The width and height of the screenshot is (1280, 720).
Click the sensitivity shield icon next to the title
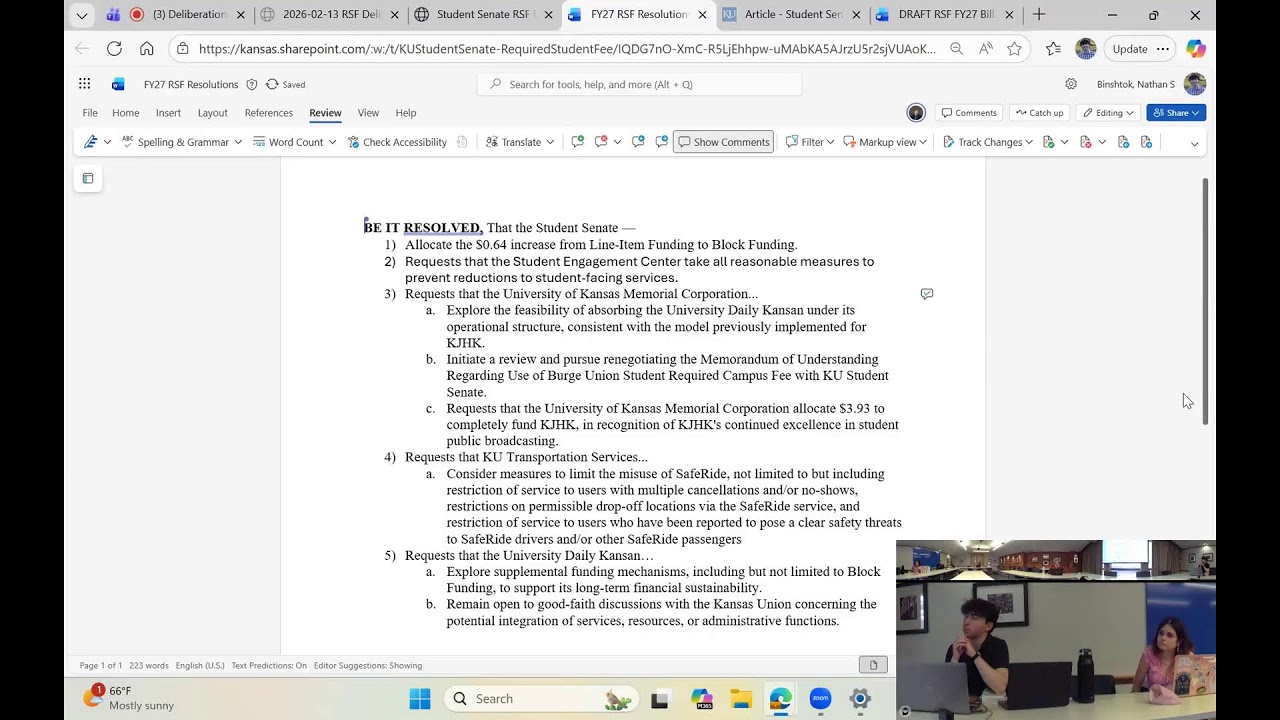pyautogui.click(x=252, y=84)
